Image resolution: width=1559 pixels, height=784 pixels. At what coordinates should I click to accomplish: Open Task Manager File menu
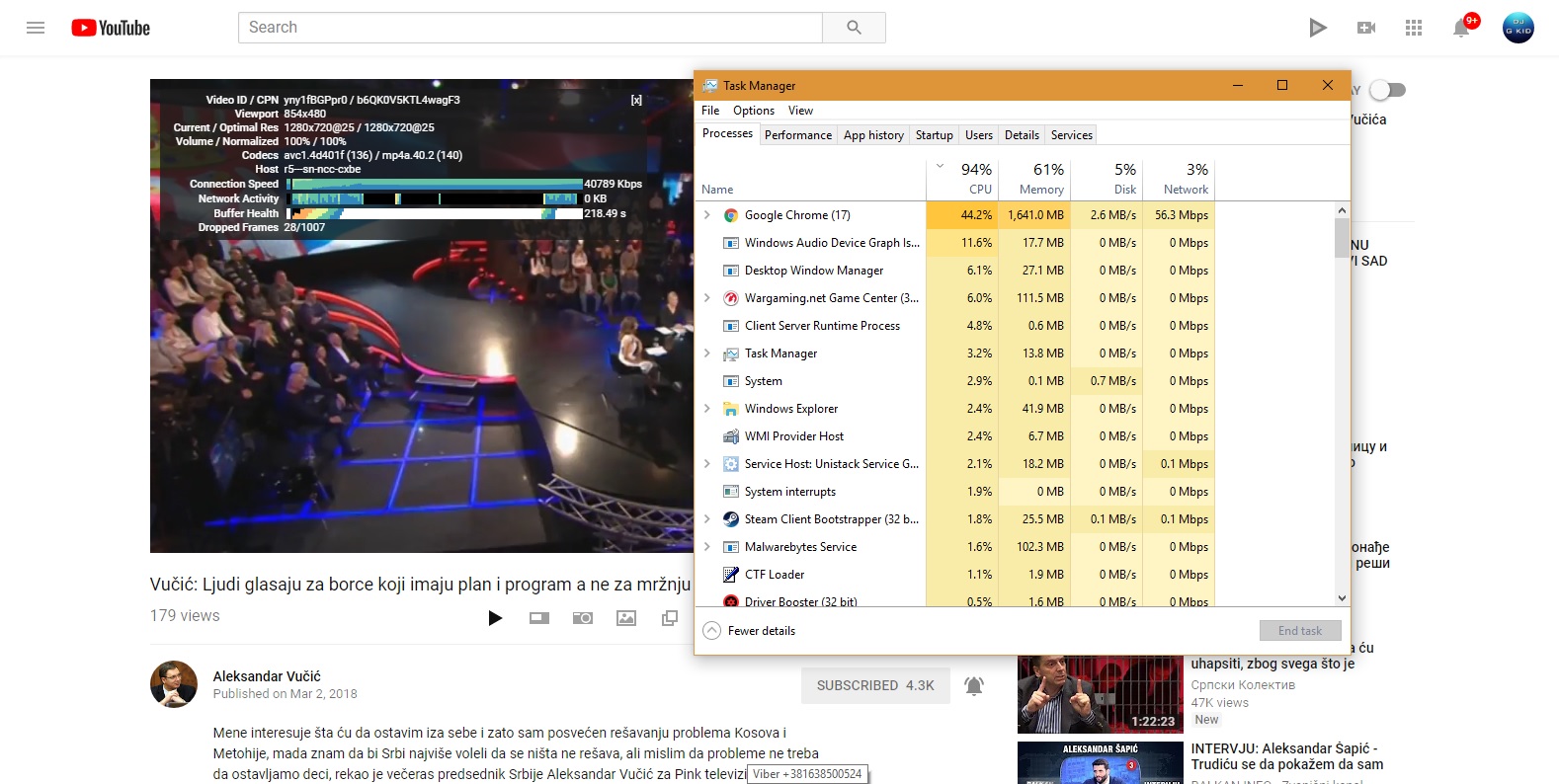pos(710,111)
